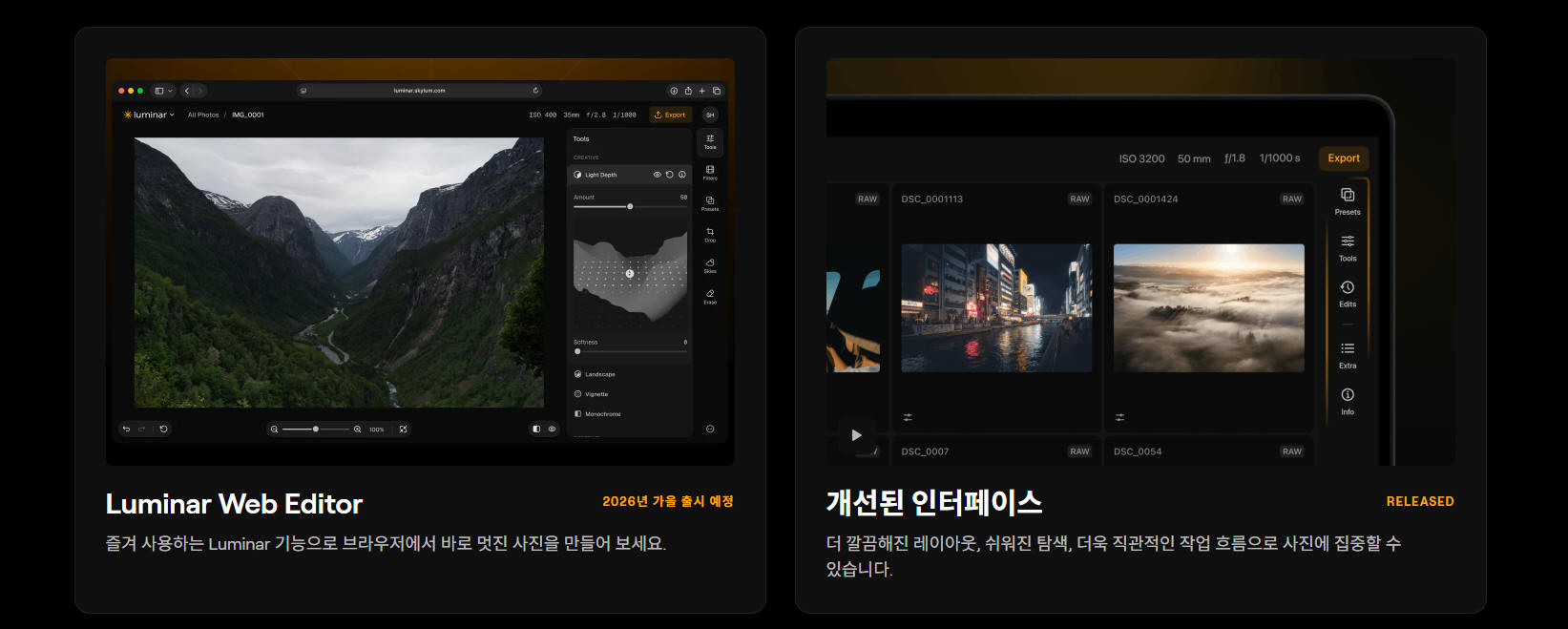1568x629 pixels.
Task: Click the SH user avatar
Action: 710,115
